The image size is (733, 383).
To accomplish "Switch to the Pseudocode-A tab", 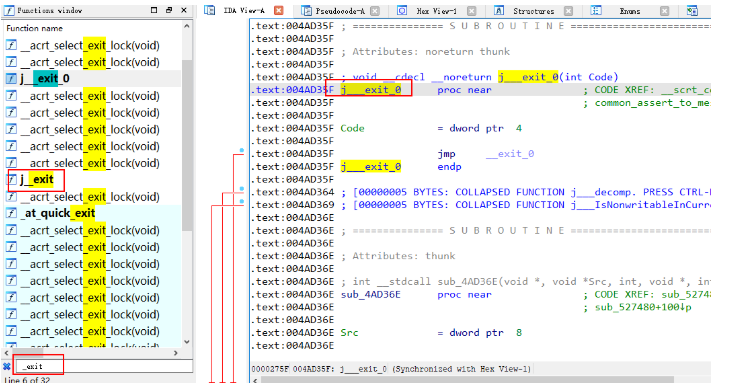I will pyautogui.click(x=340, y=11).
